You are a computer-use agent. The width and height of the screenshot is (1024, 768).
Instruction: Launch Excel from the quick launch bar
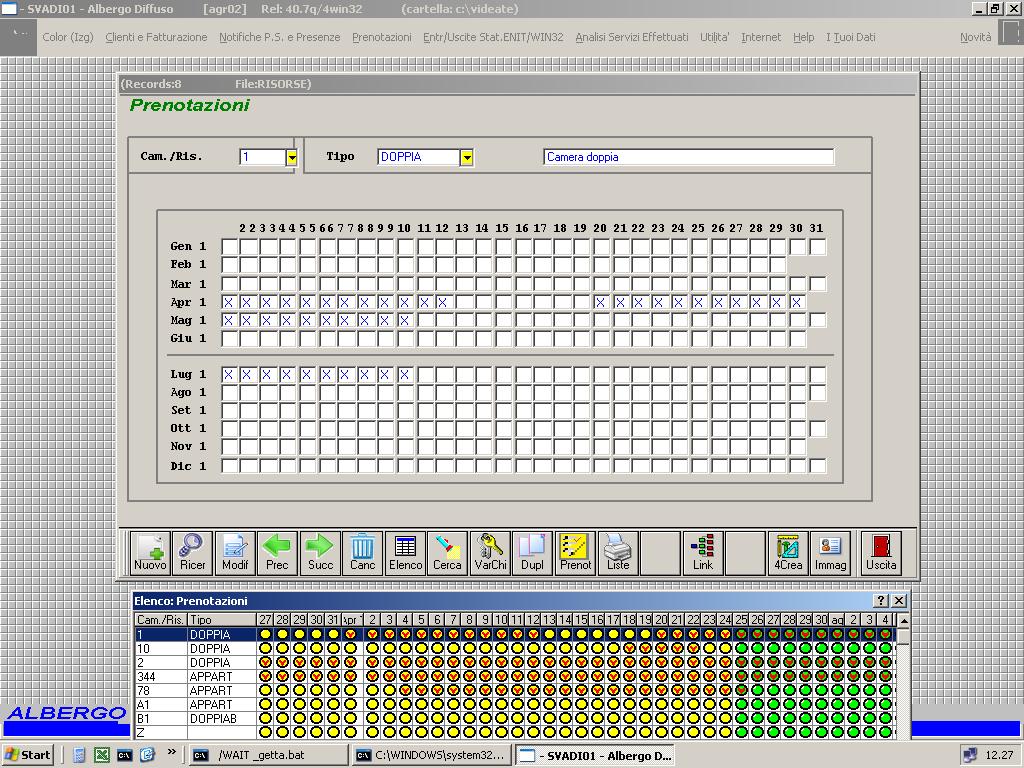(102, 755)
